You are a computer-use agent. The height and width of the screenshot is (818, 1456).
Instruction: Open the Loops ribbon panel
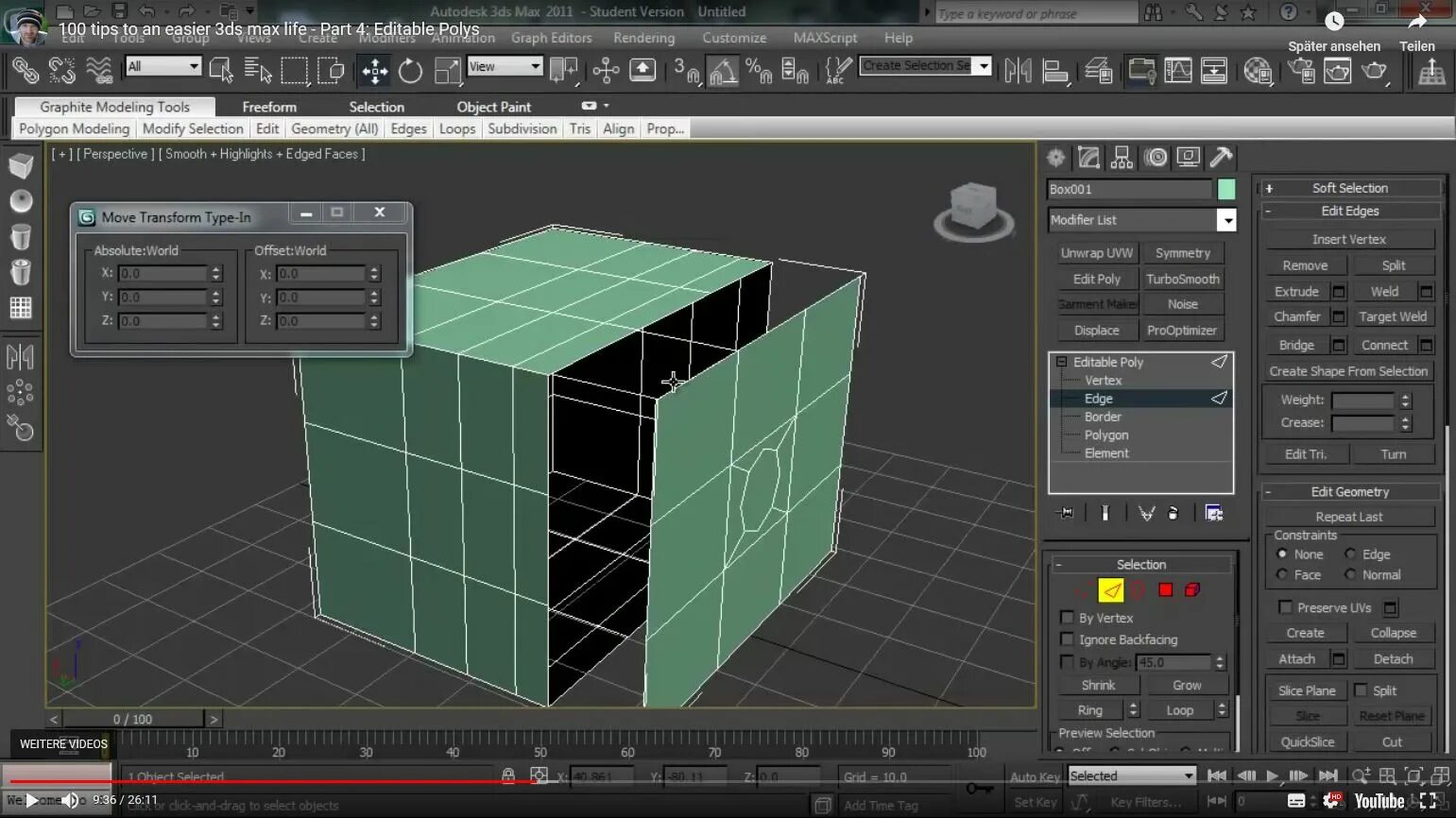click(457, 128)
